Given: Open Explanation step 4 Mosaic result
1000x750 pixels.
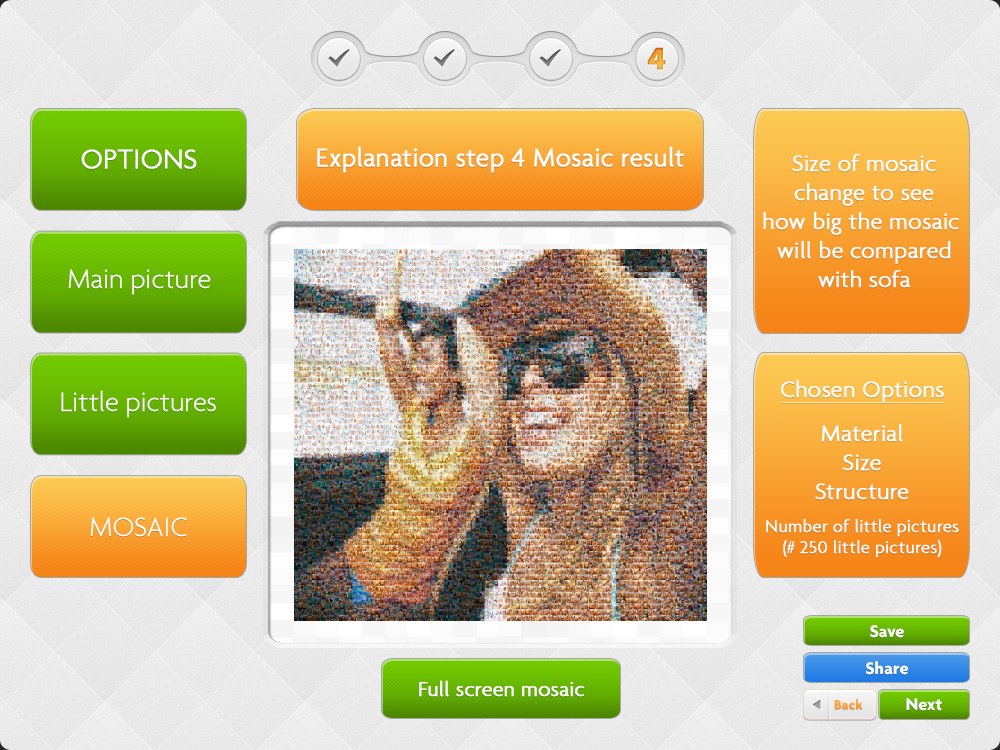Looking at the screenshot, I should (x=500, y=159).
